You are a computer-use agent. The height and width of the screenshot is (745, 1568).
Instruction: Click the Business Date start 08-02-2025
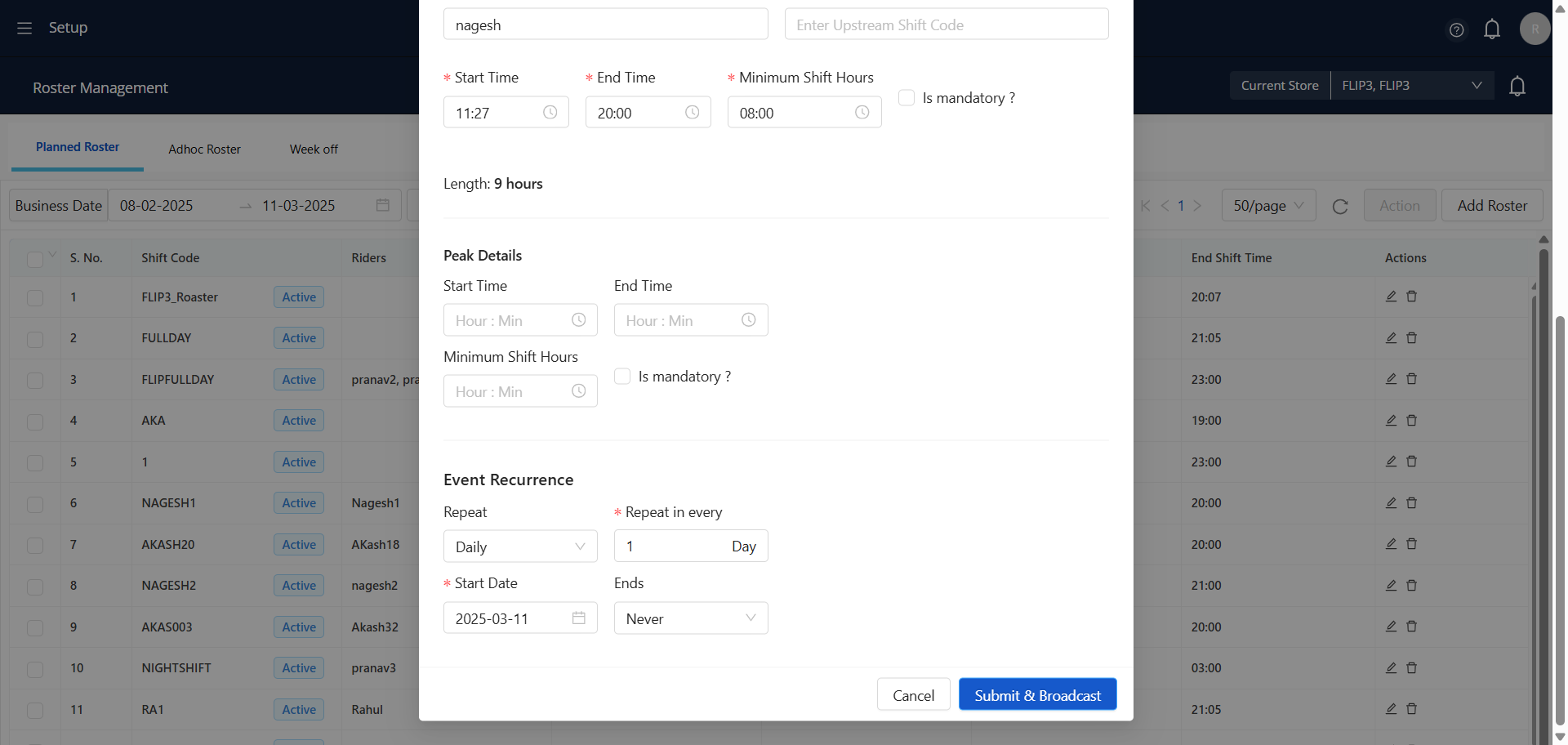[x=157, y=206]
